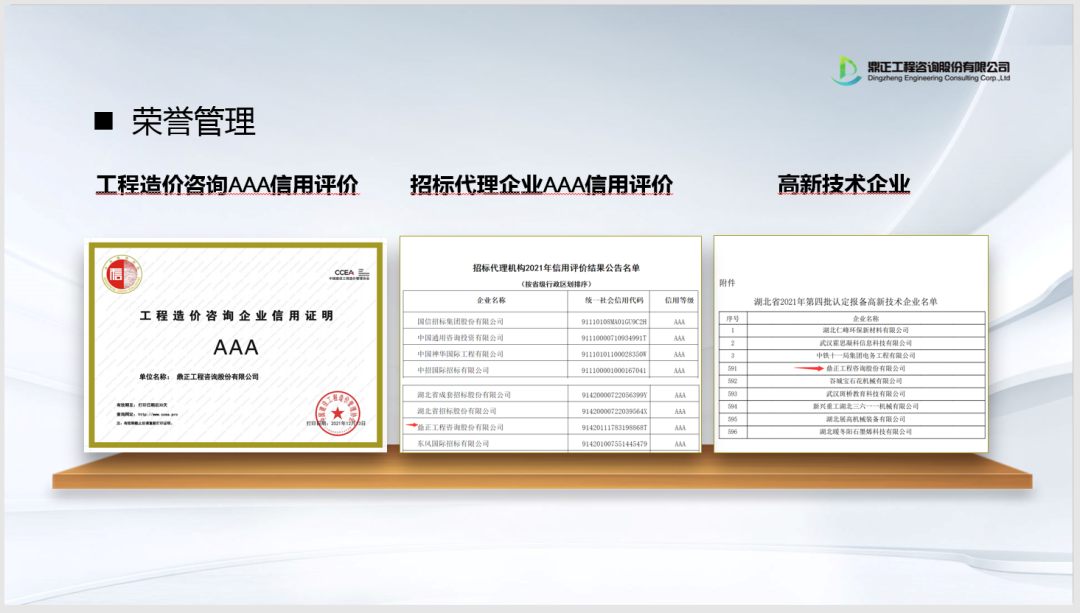
Task: Click the 信用等级 column header
Action: pos(679,300)
